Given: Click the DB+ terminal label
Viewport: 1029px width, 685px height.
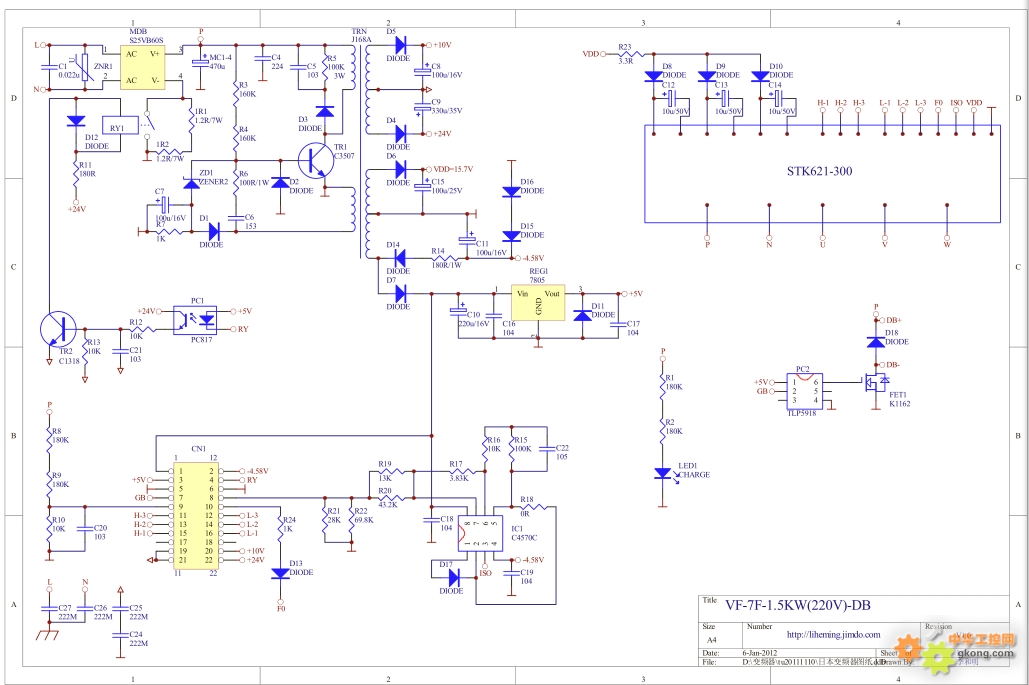Looking at the screenshot, I should (x=894, y=320).
